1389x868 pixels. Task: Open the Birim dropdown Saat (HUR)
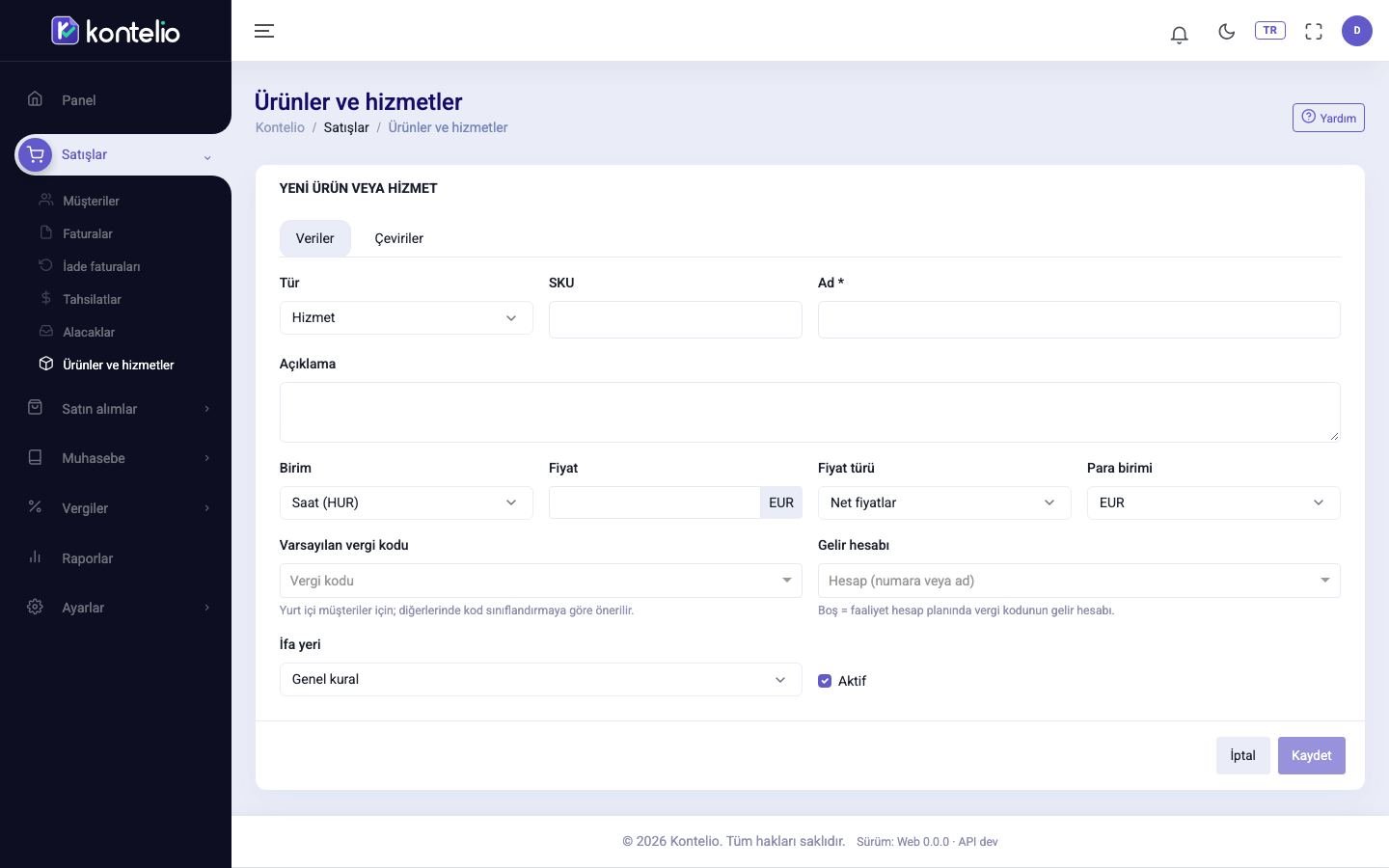pyautogui.click(x=406, y=502)
